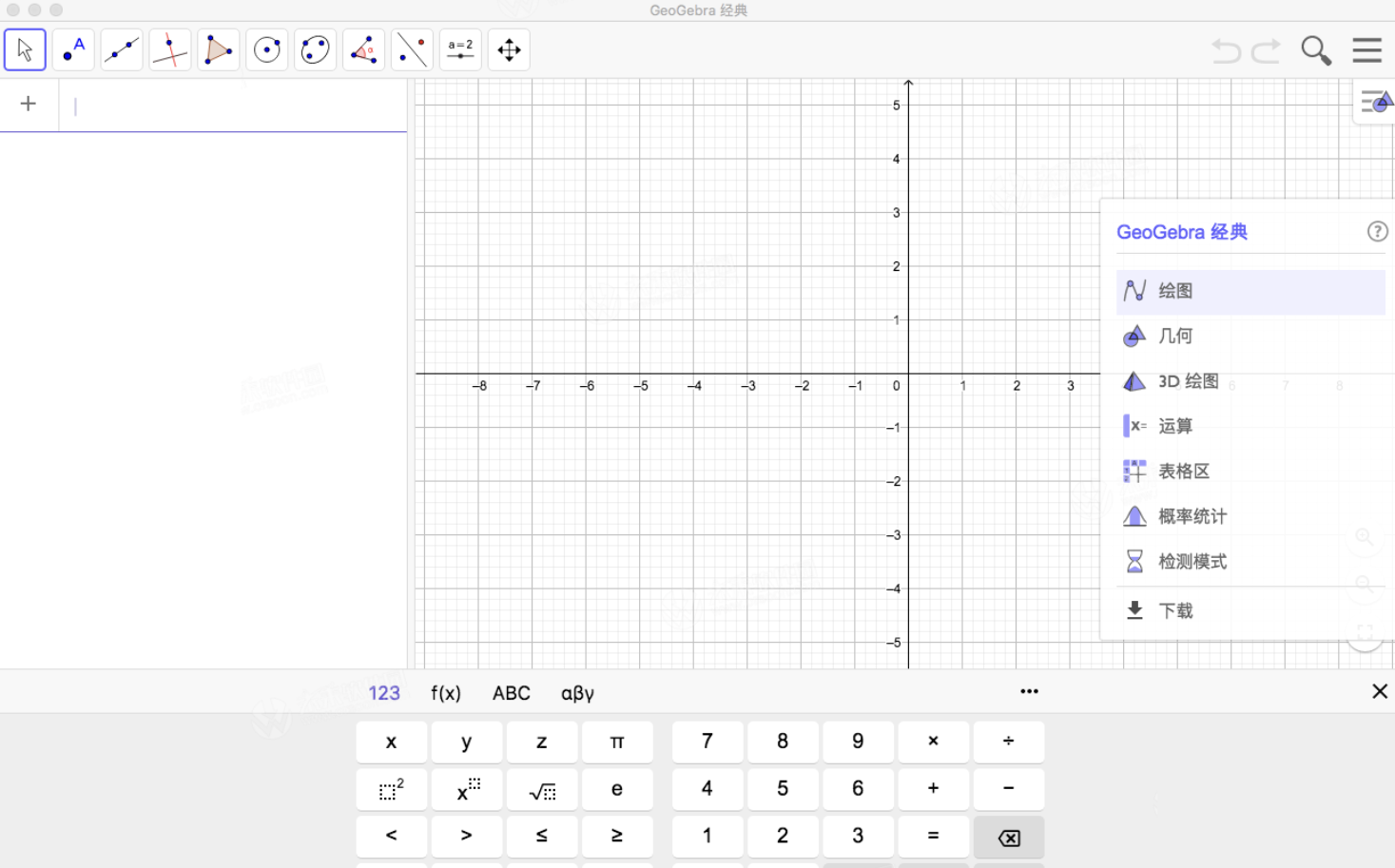
Task: Choose the Ellipse conic tool
Action: 315,49
